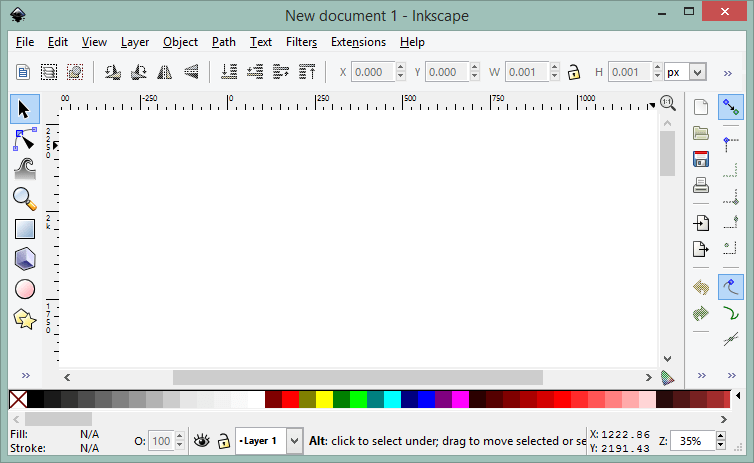Image resolution: width=754 pixels, height=463 pixels.
Task: Click the Print document icon
Action: point(701,185)
